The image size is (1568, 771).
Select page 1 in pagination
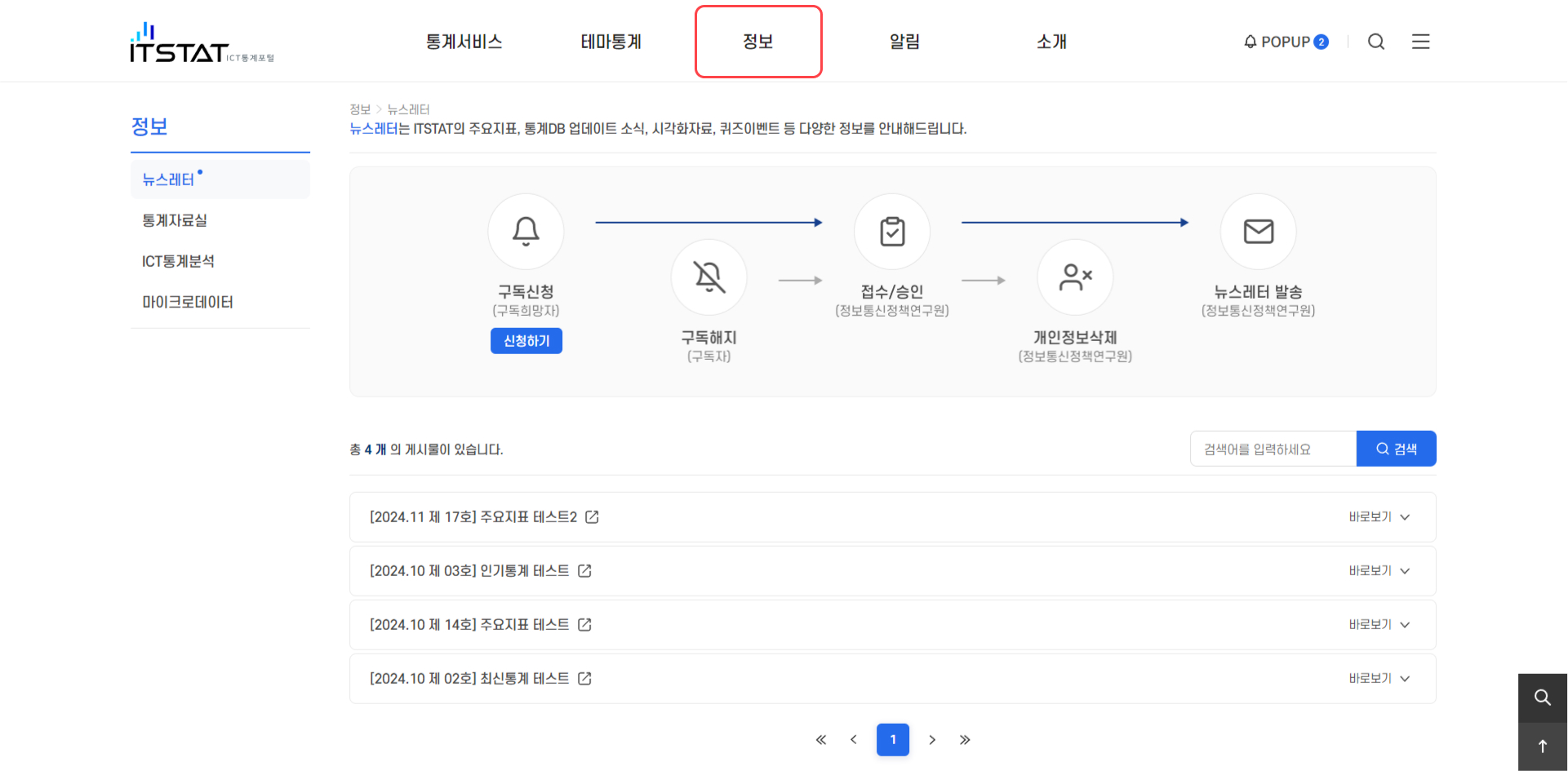coord(893,740)
